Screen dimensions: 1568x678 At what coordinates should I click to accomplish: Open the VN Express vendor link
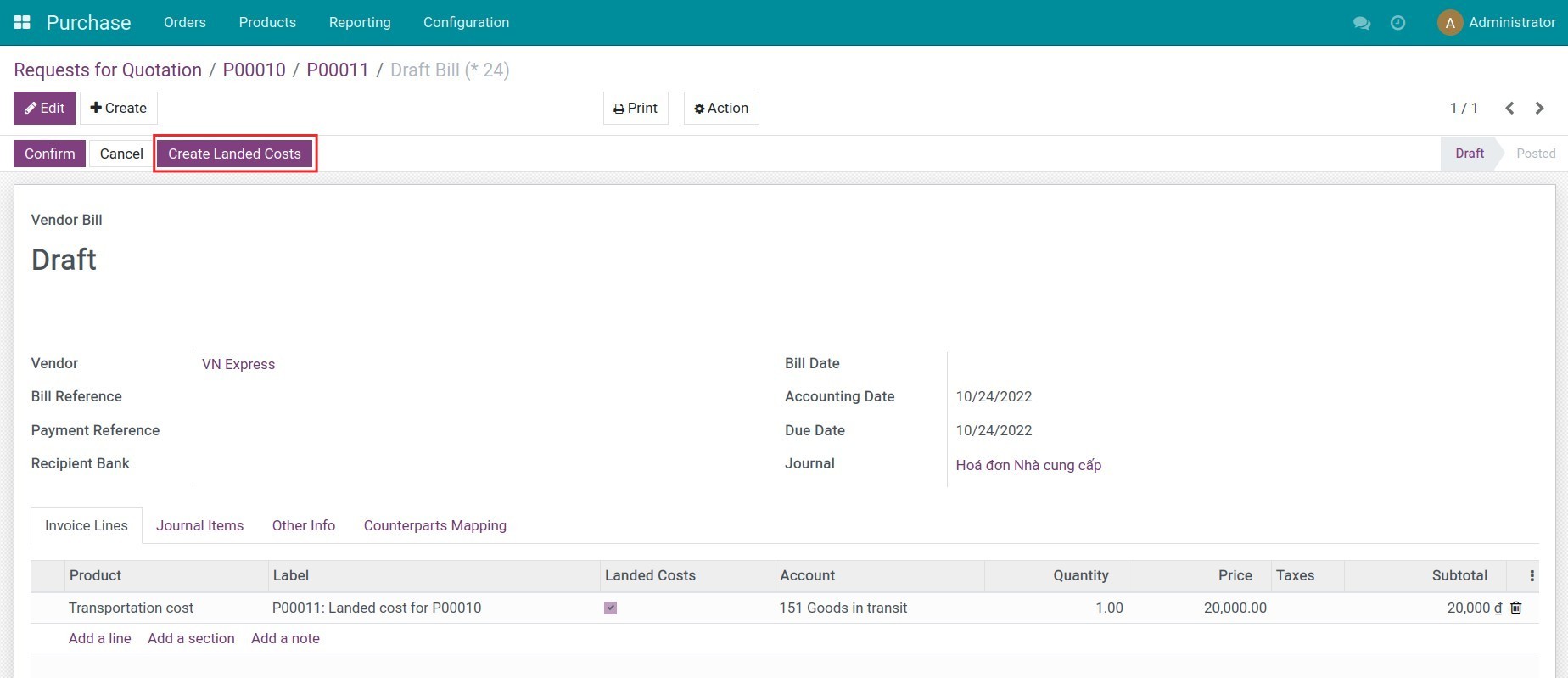click(238, 364)
